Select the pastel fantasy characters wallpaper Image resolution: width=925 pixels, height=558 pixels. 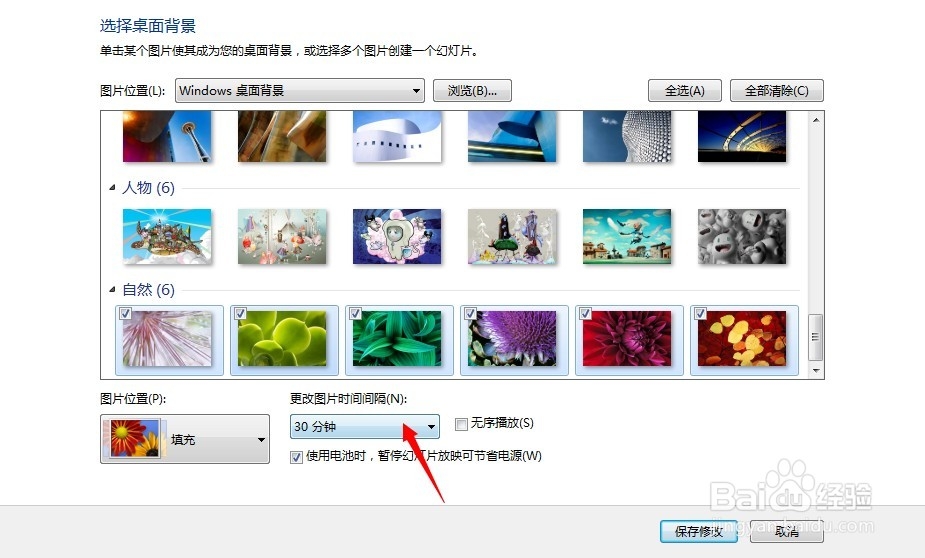282,236
